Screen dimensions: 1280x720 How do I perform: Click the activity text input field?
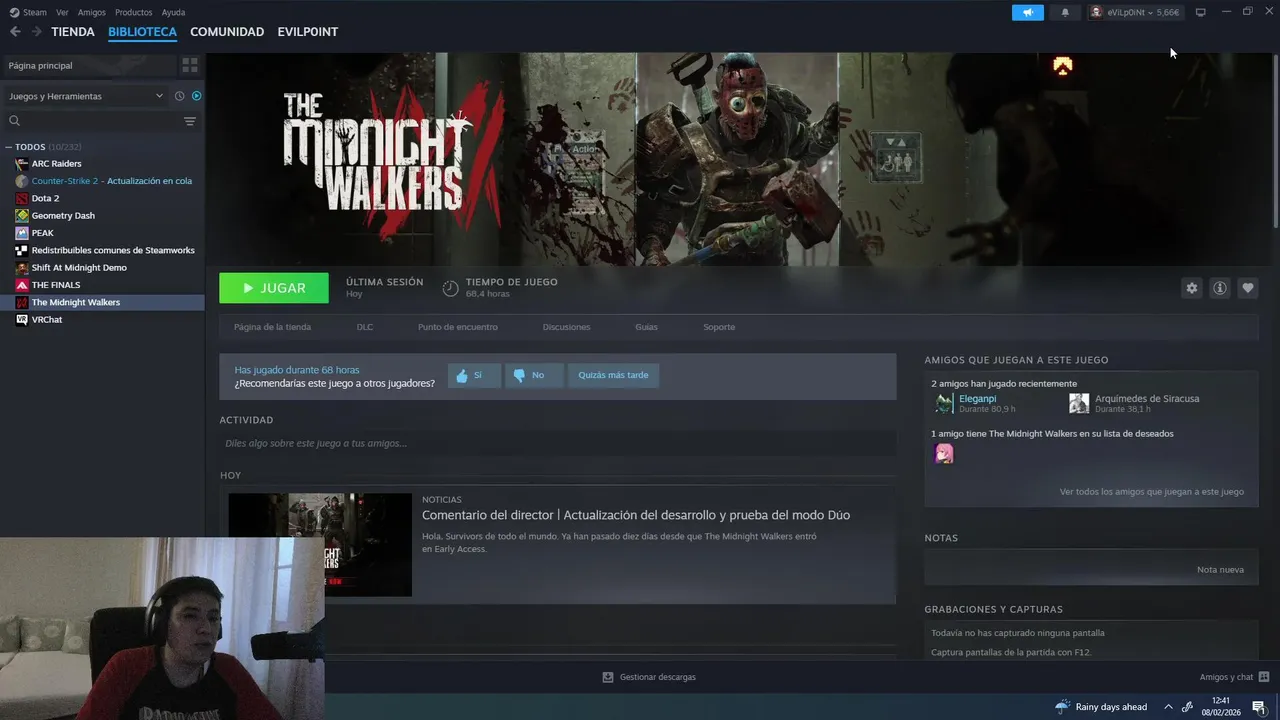click(558, 443)
